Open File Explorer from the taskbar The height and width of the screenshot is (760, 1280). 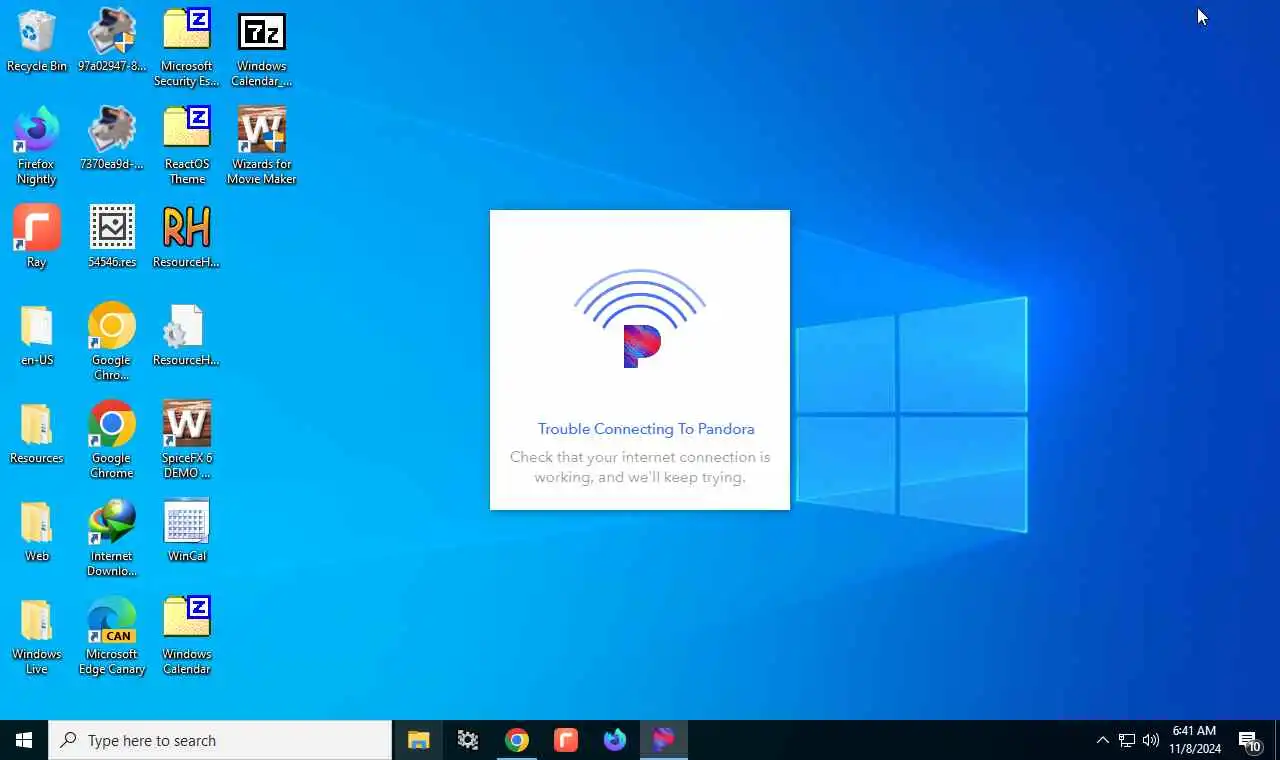coord(418,740)
